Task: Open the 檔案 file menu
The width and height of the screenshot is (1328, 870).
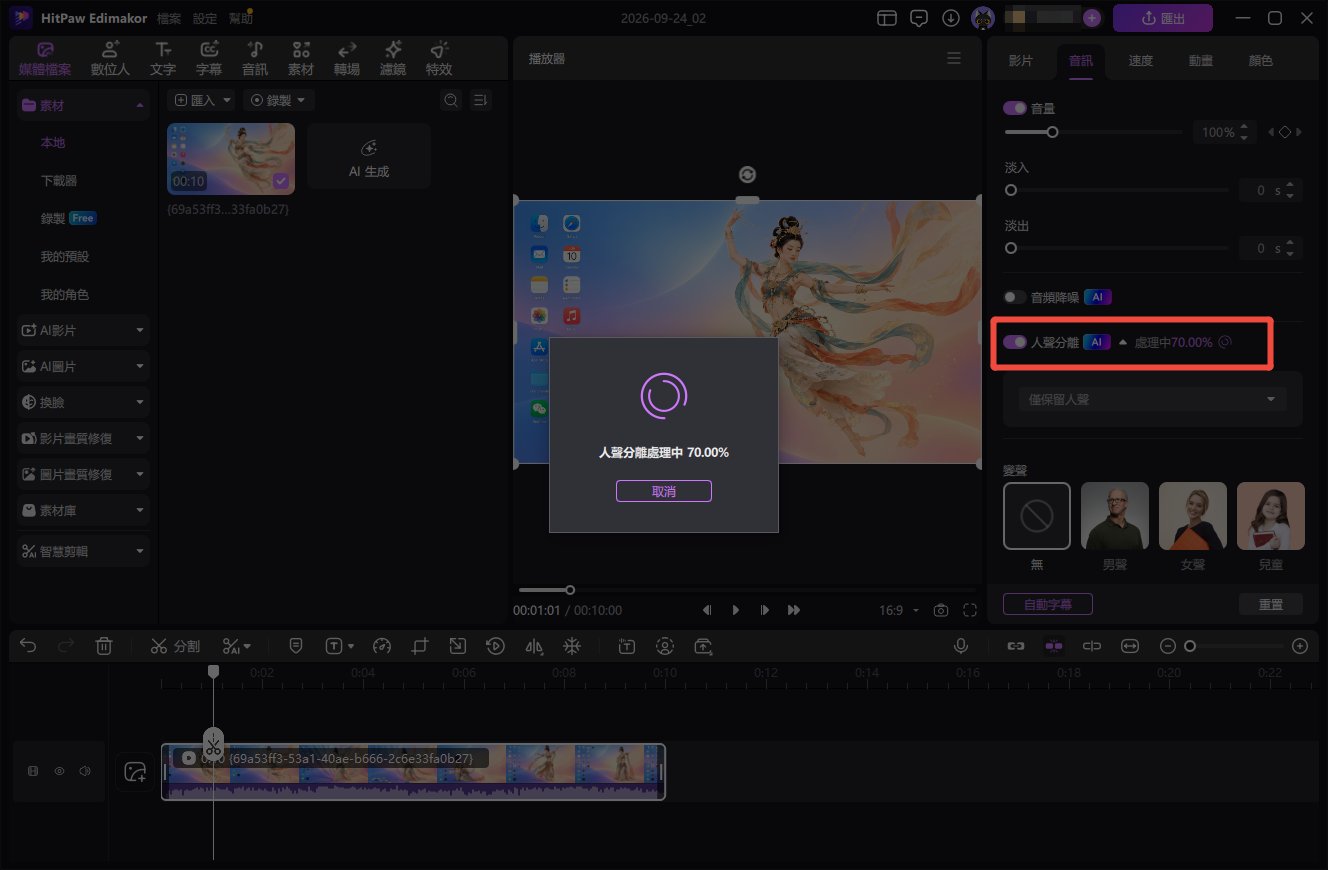Action: tap(169, 18)
